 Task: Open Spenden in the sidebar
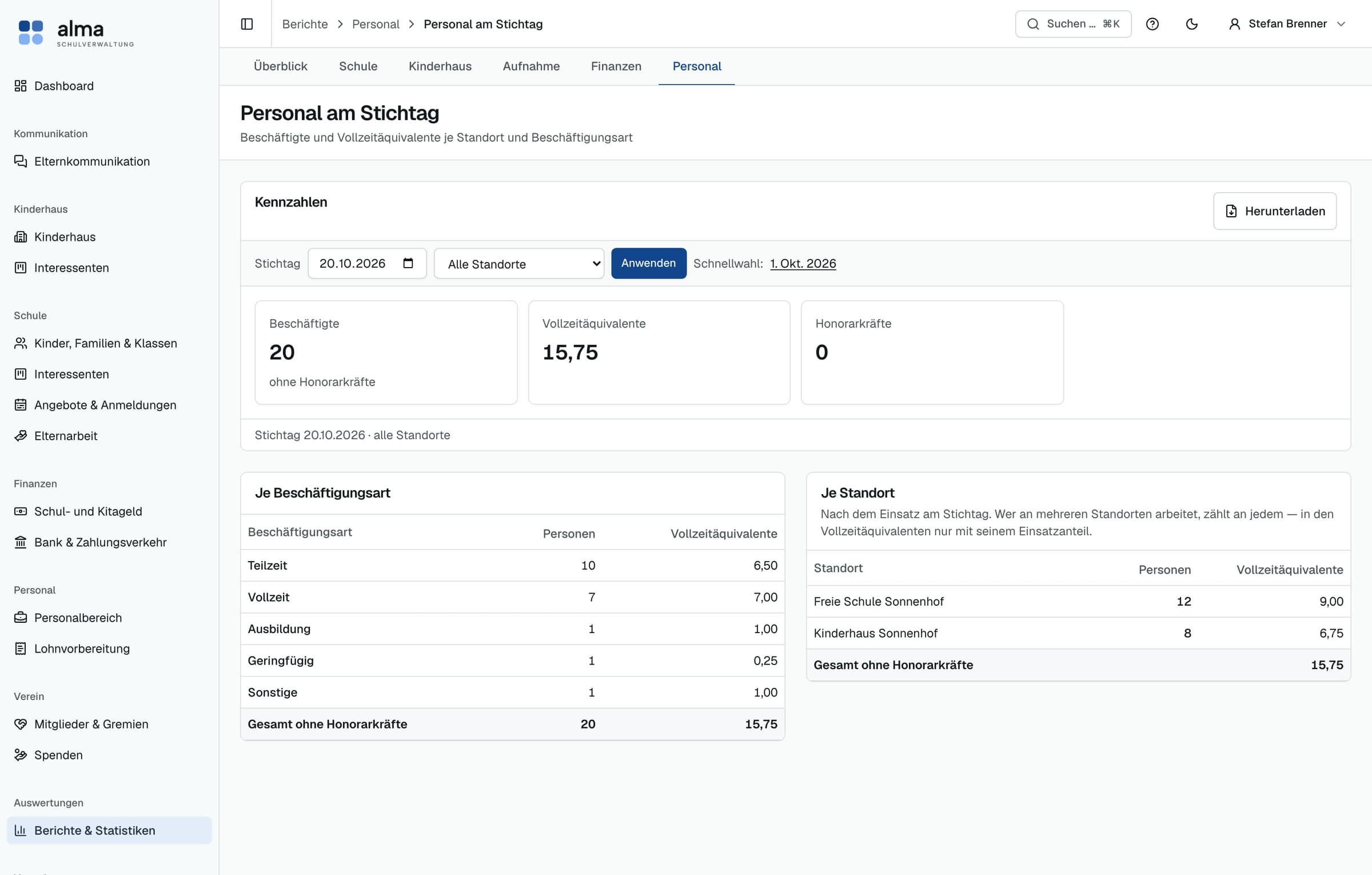click(x=109, y=755)
